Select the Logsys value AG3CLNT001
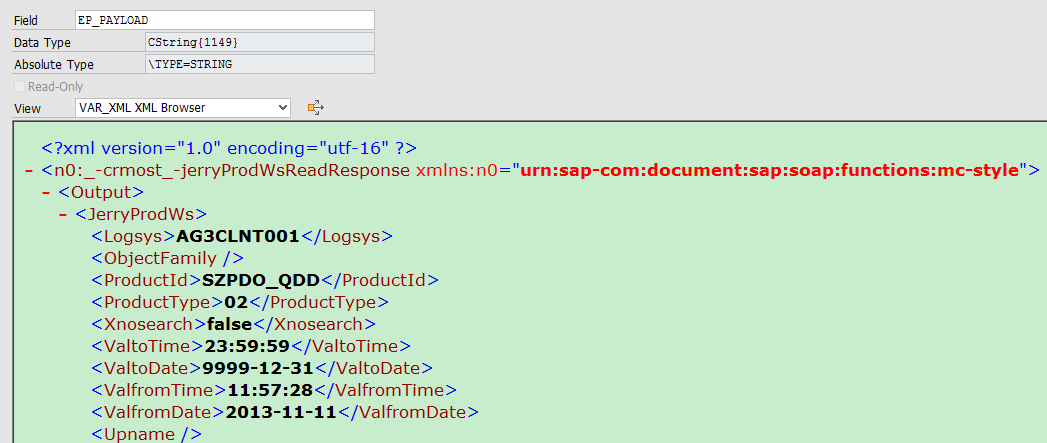1047x443 pixels. coord(238,237)
